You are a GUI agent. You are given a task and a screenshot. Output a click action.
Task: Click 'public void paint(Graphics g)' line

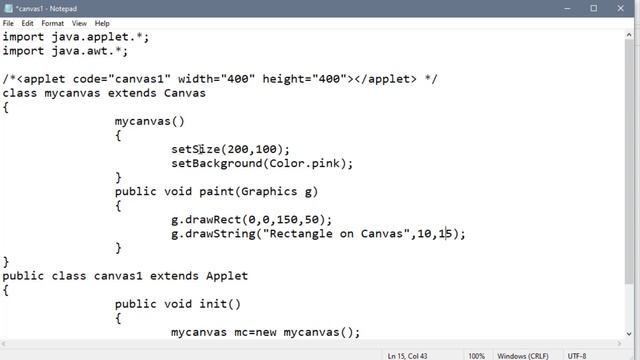tap(216, 191)
